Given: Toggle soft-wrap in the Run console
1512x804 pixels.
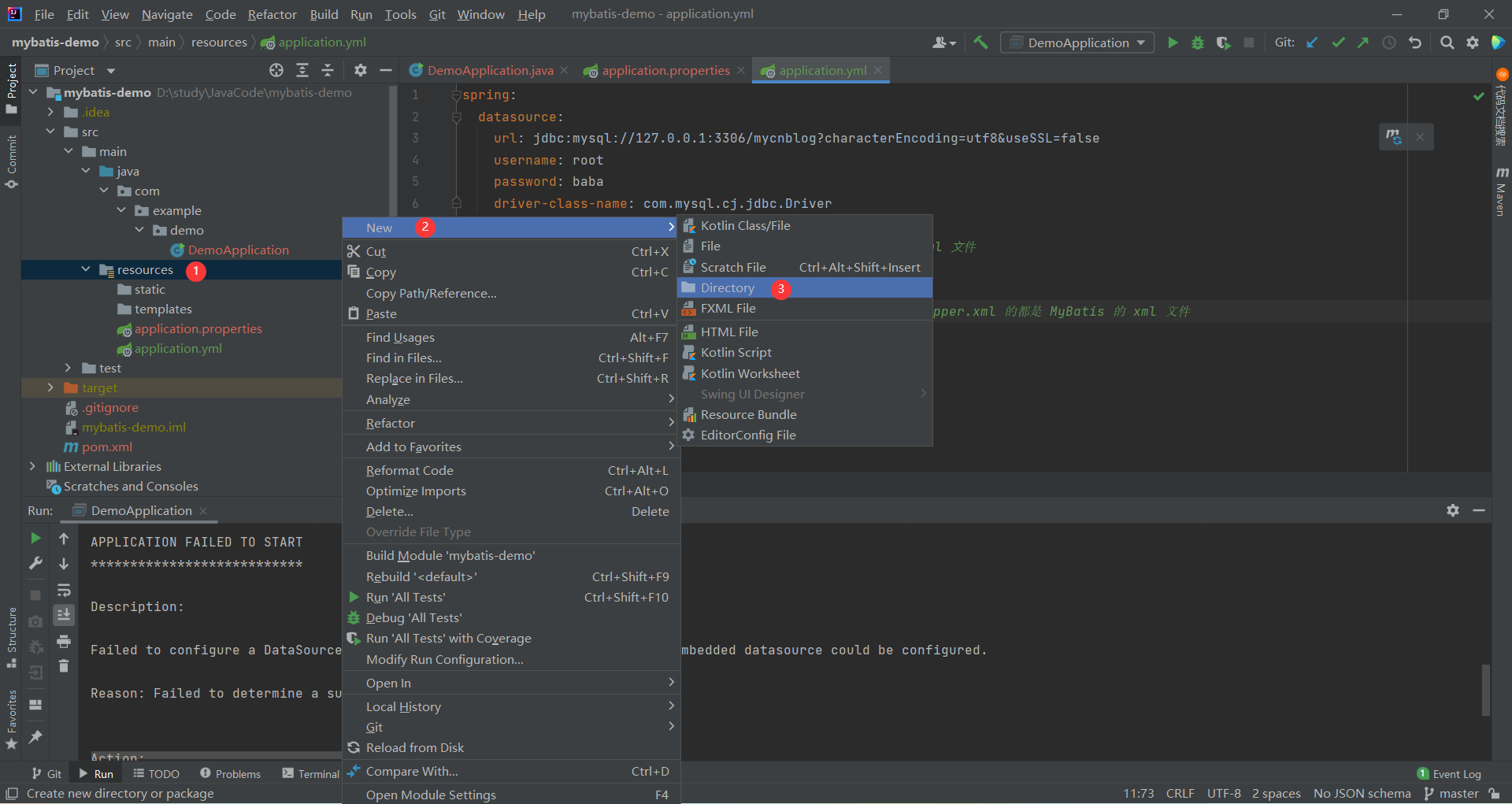Looking at the screenshot, I should pyautogui.click(x=64, y=590).
